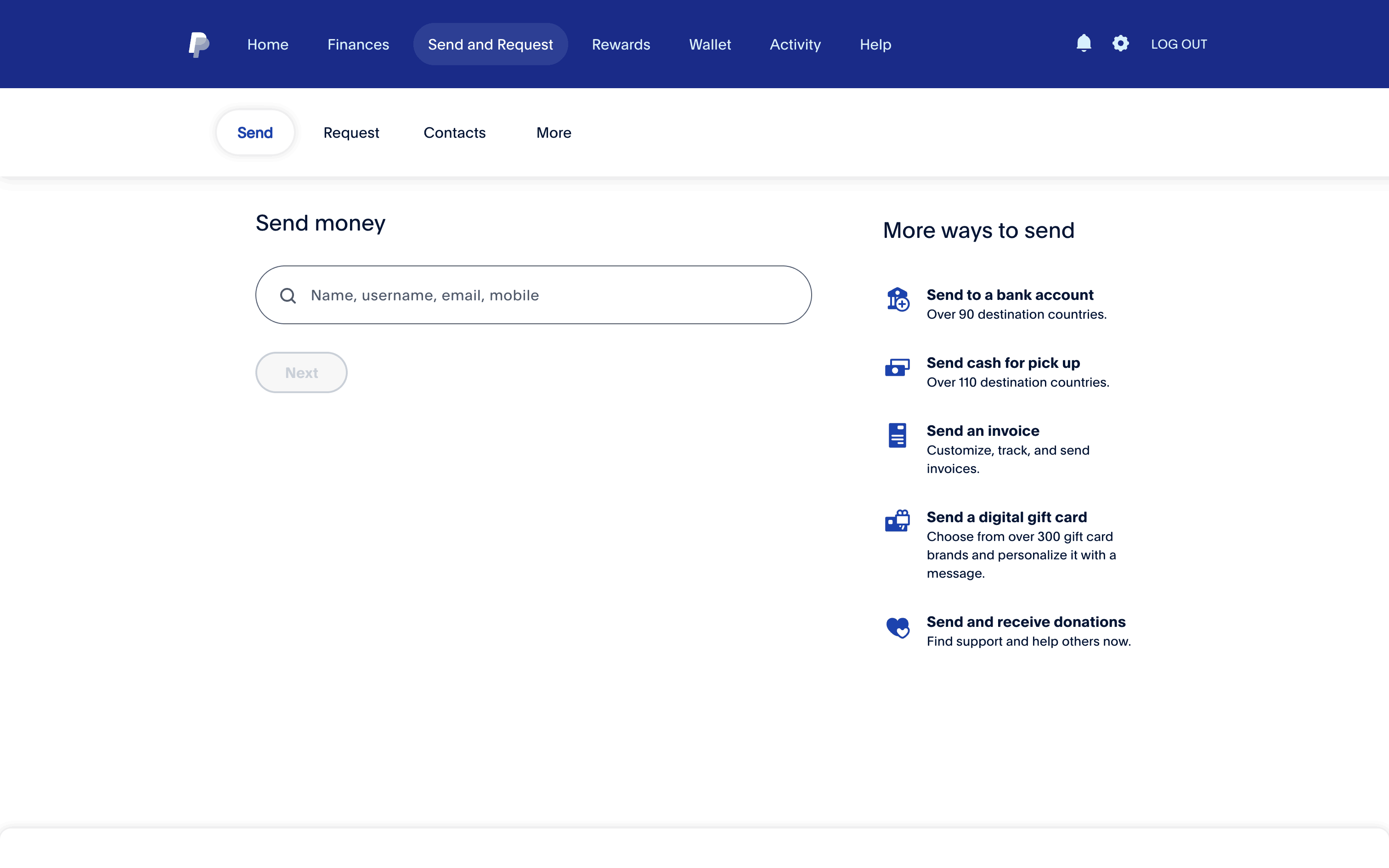
Task: Open Activity from the navigation bar
Action: click(795, 44)
